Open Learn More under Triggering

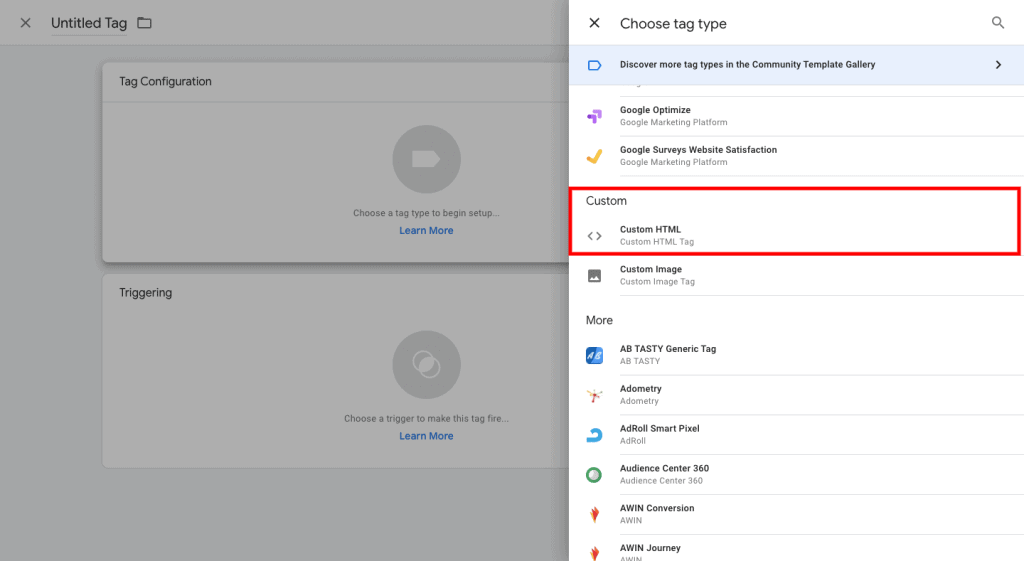pos(426,436)
